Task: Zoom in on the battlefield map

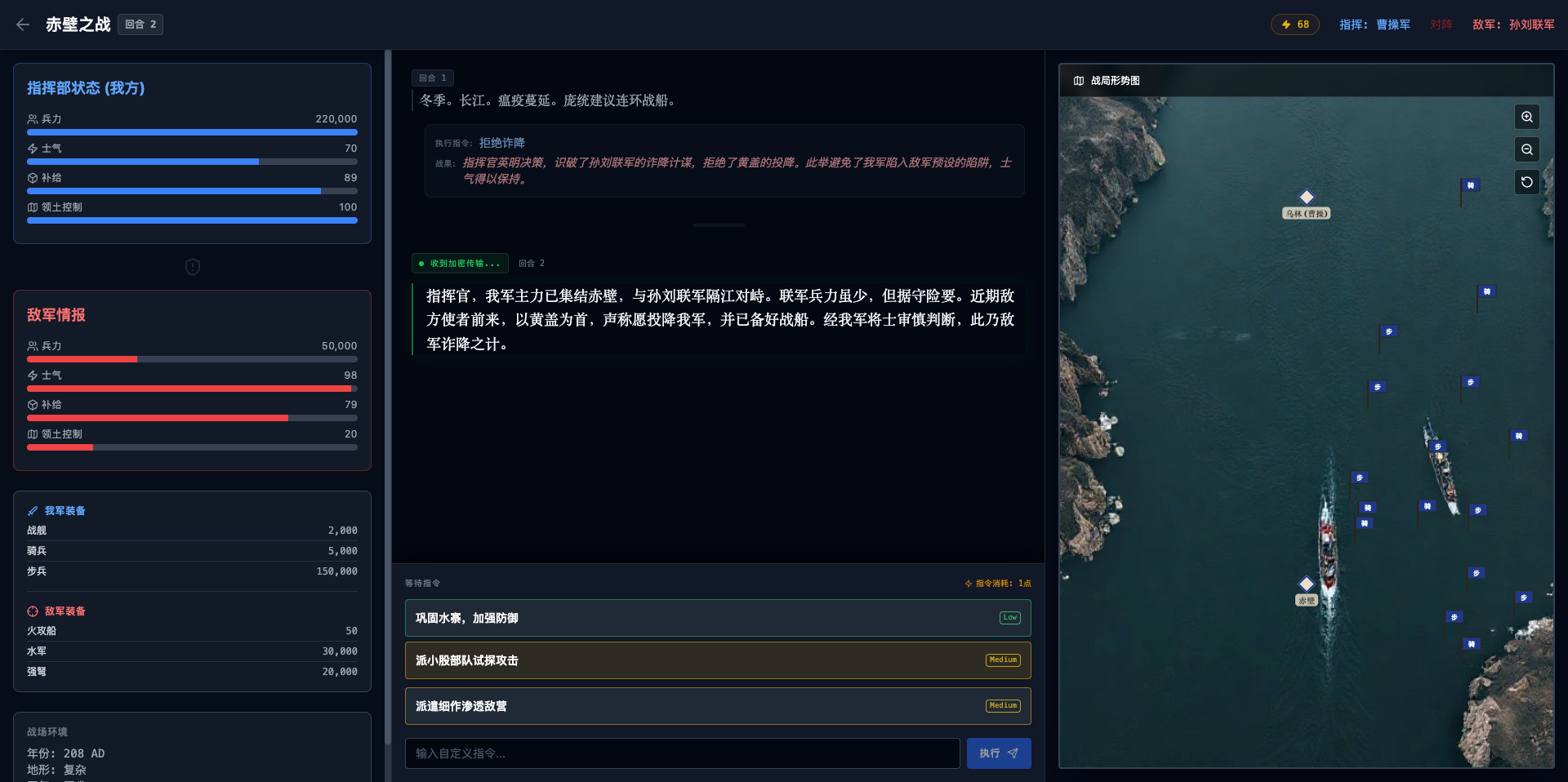Action: pyautogui.click(x=1526, y=118)
